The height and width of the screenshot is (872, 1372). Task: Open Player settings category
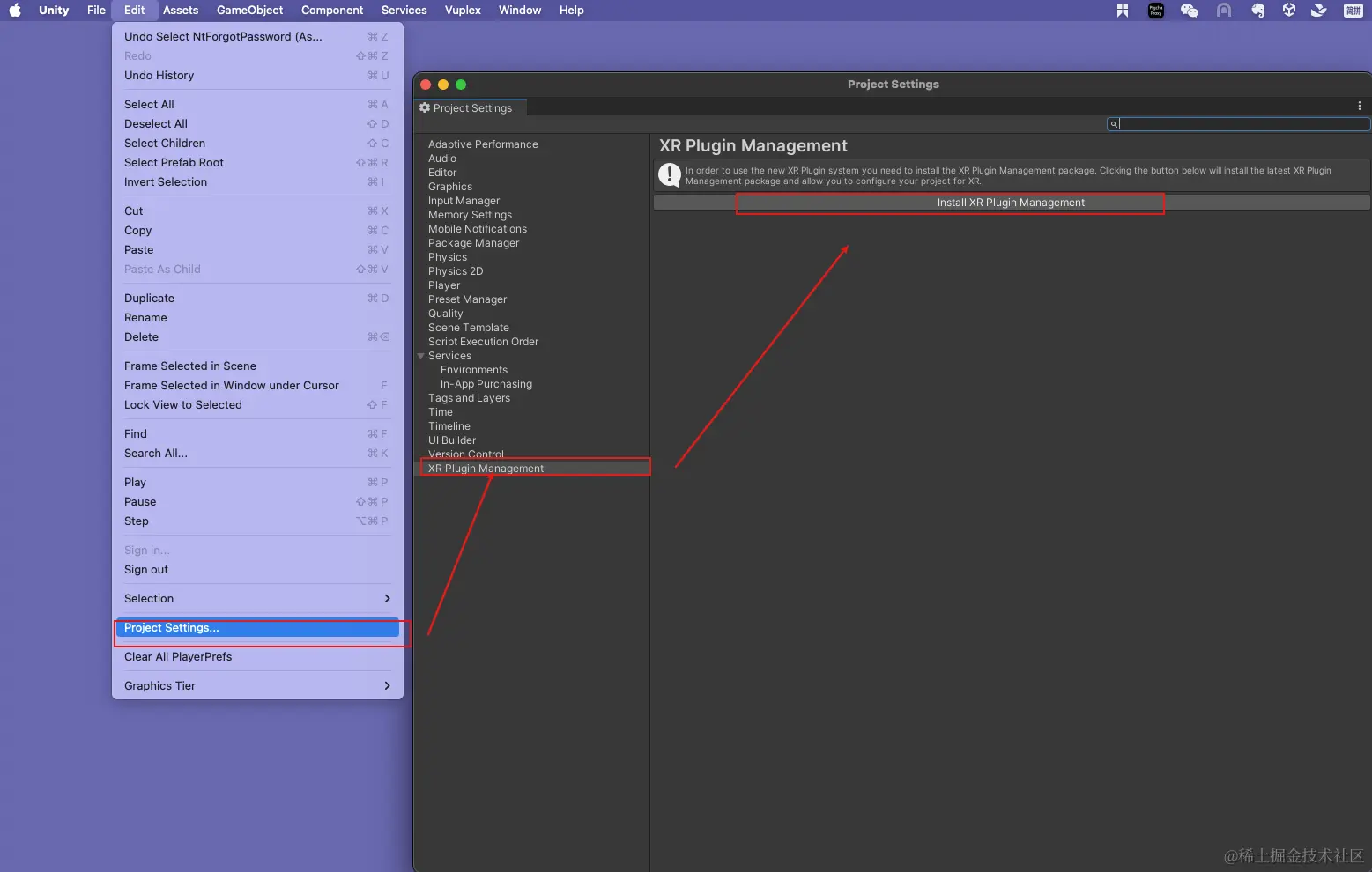click(444, 285)
